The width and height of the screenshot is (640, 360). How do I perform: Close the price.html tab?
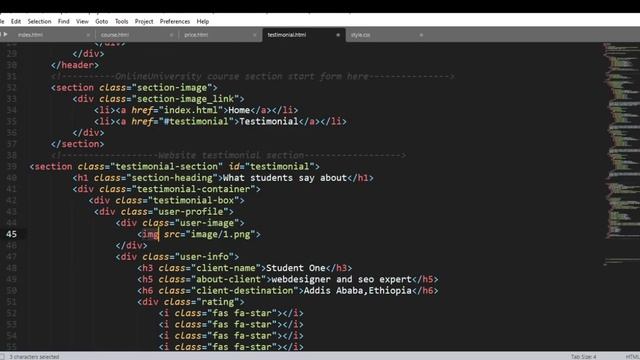[x=255, y=35]
